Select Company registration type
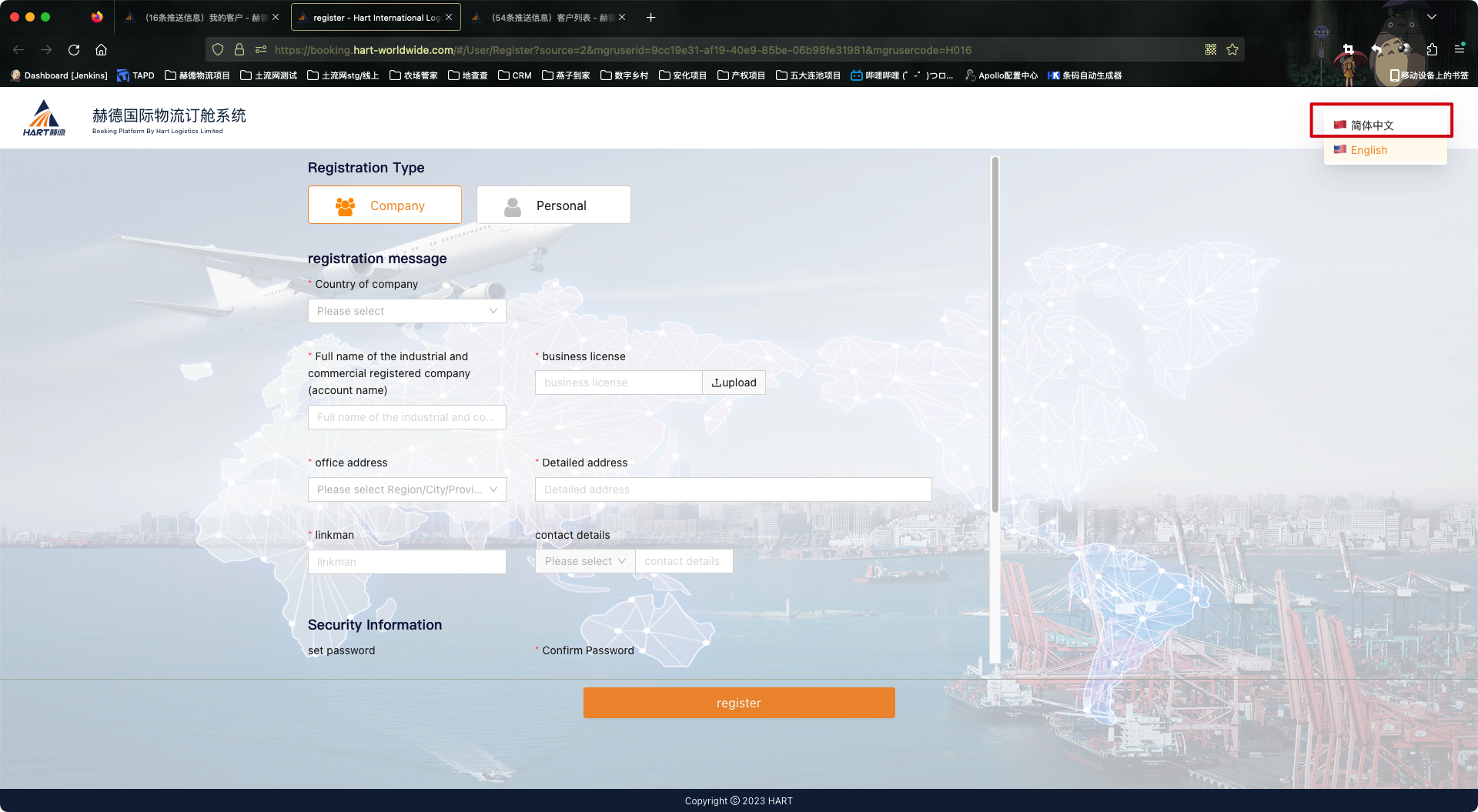The width and height of the screenshot is (1478, 812). pos(384,206)
